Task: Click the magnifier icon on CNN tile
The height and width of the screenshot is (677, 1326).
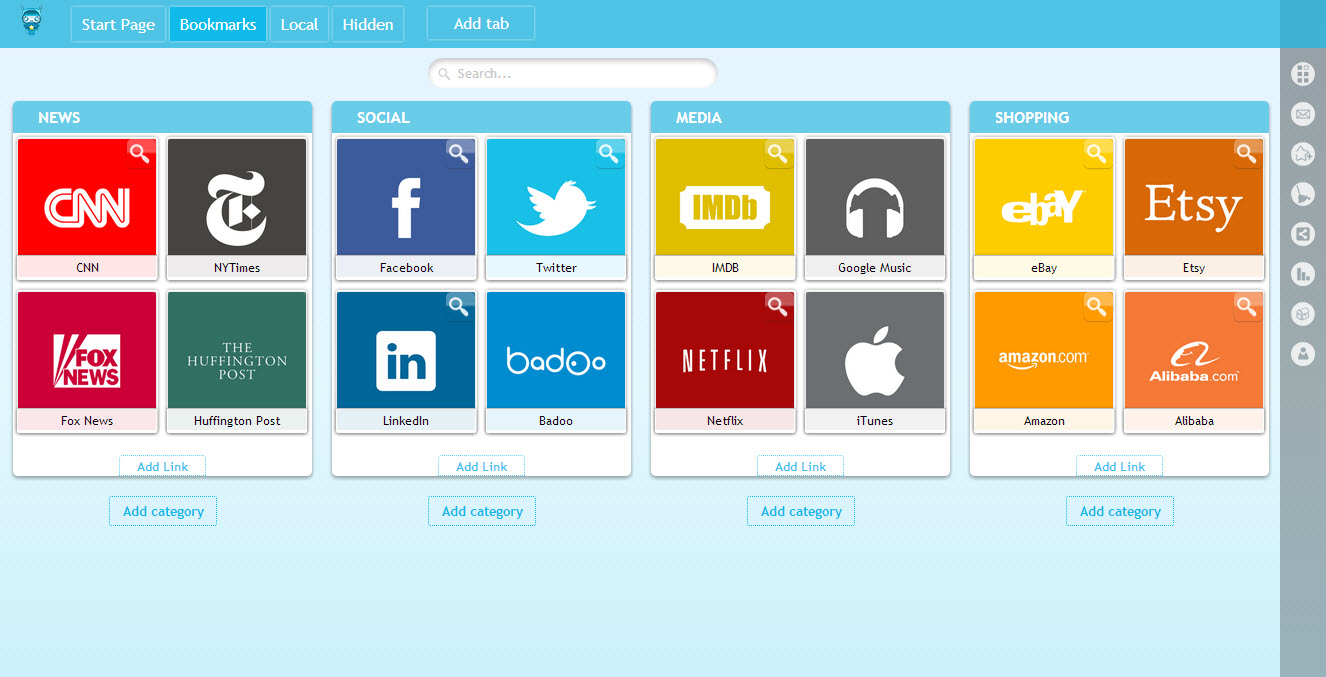Action: (140, 153)
